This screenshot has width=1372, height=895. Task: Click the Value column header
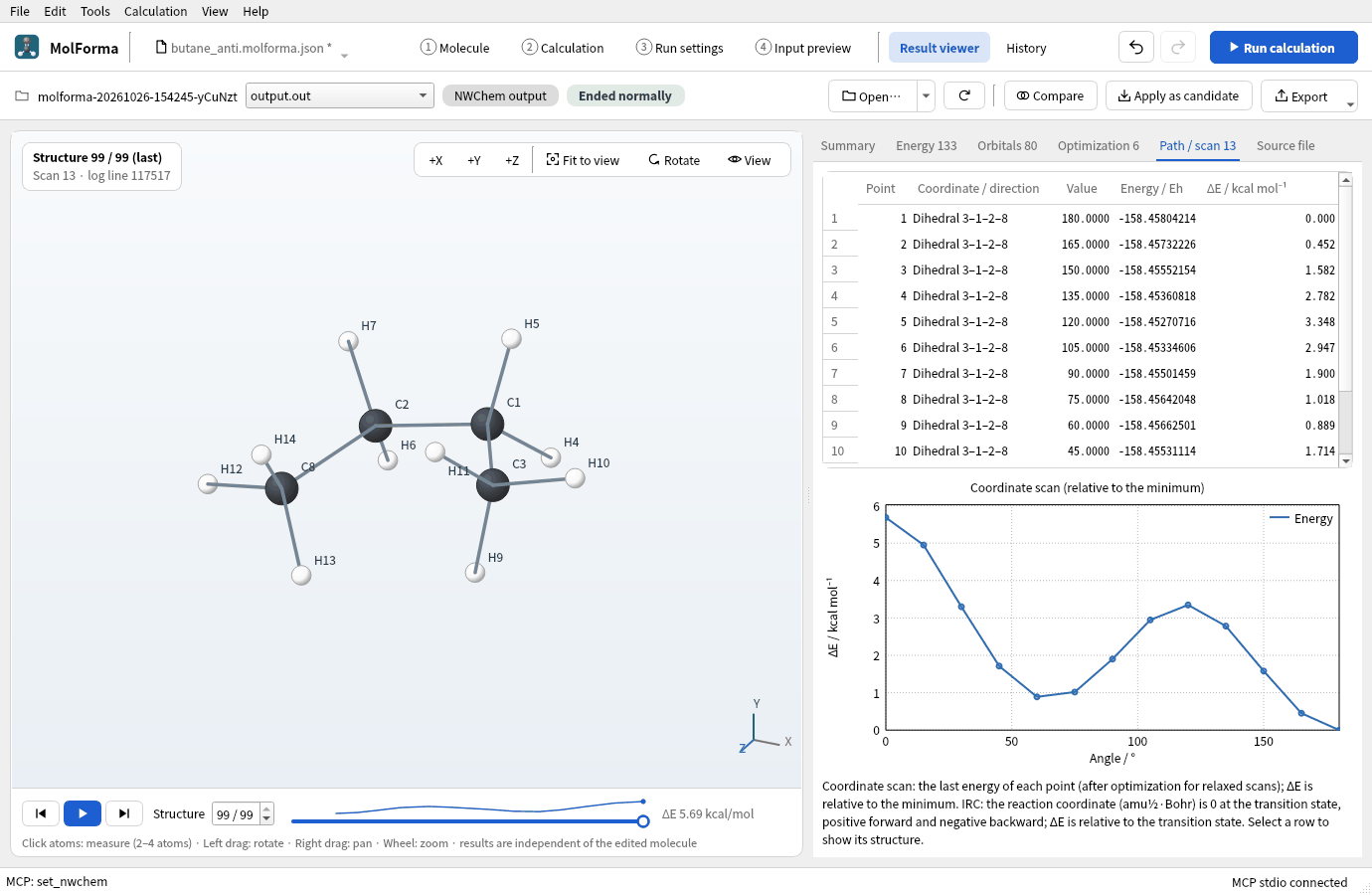click(x=1081, y=188)
